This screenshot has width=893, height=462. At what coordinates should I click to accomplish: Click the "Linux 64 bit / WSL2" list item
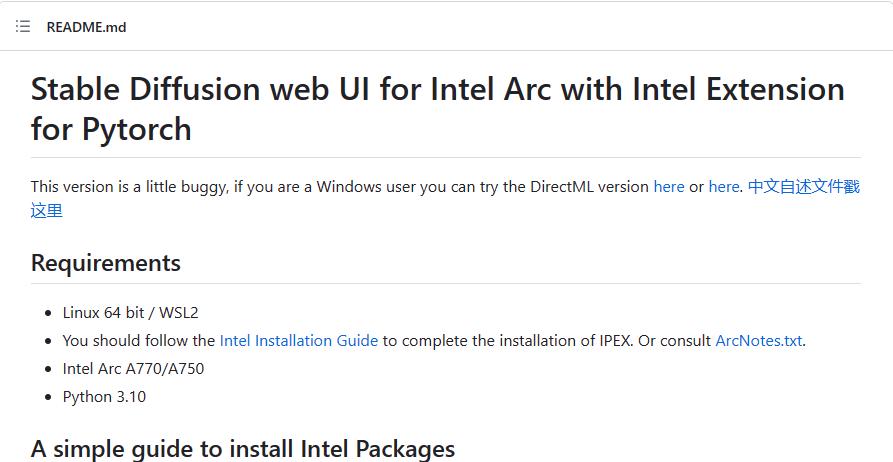(130, 312)
